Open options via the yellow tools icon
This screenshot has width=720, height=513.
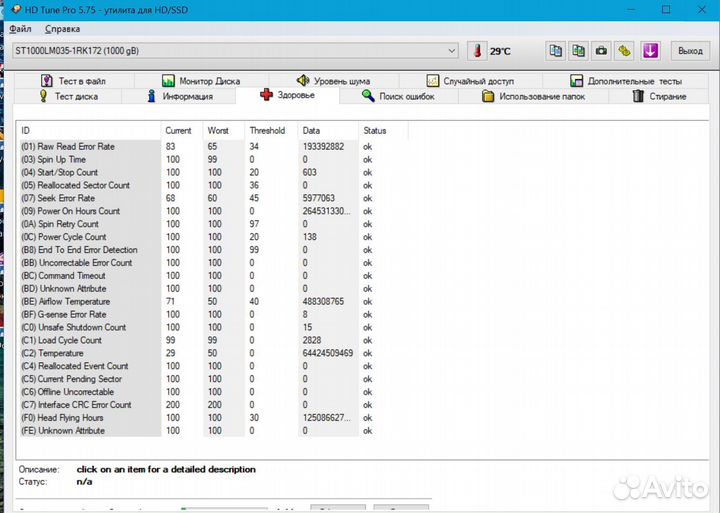625,50
